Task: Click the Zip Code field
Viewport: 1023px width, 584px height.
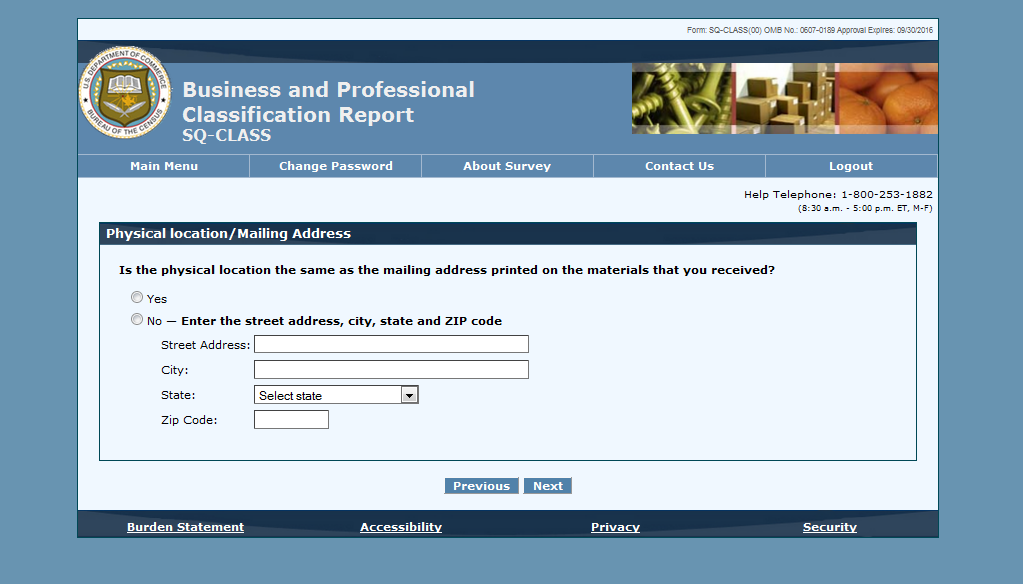Action: pyautogui.click(x=291, y=420)
